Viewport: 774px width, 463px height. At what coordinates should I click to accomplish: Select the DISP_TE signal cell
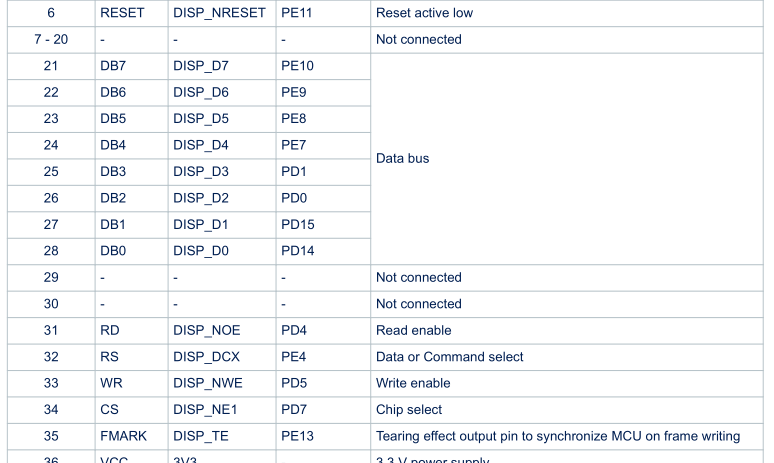[222, 436]
